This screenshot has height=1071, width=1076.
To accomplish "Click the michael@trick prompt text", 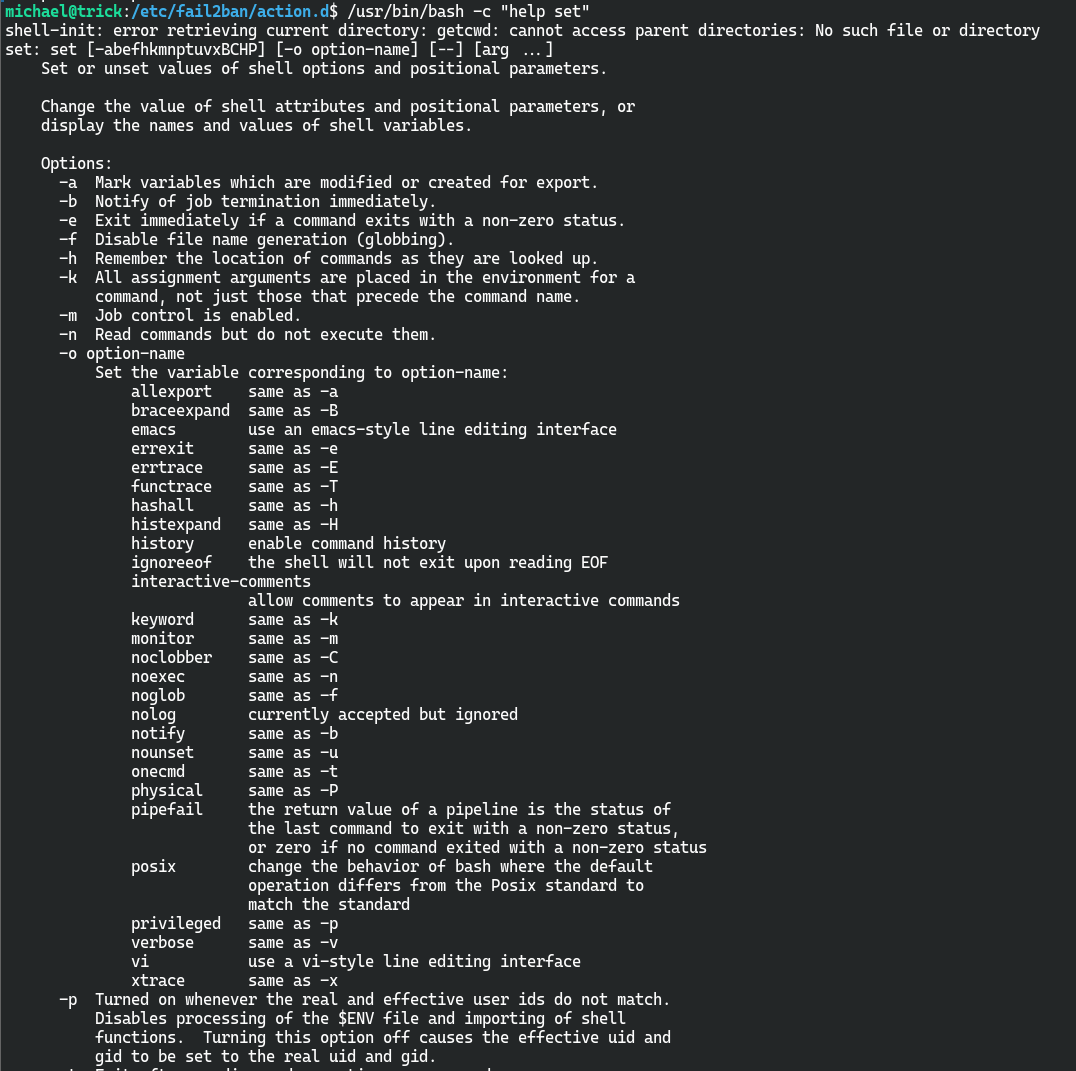I will point(63,11).
